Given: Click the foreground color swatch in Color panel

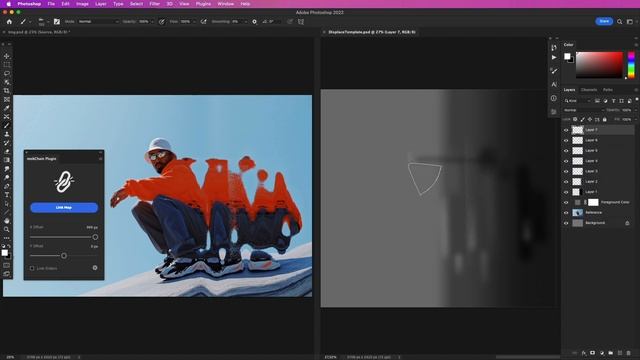Looking at the screenshot, I should pos(567,56).
